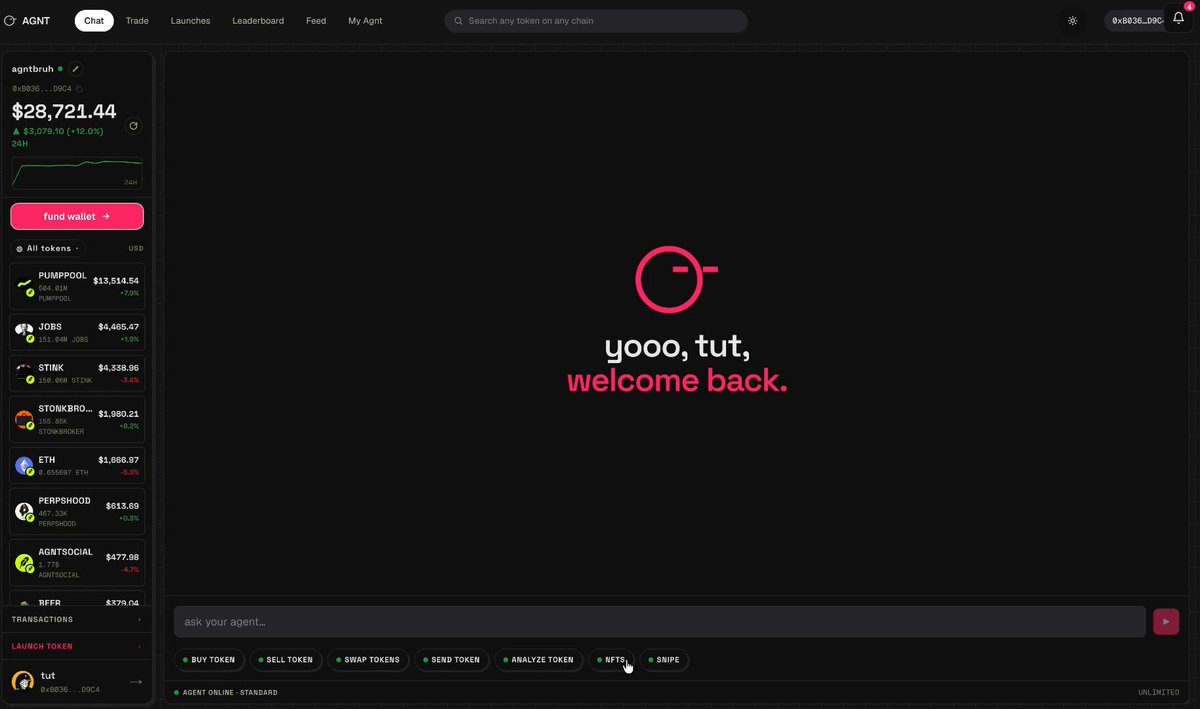This screenshot has width=1200, height=709.
Task: Click the $28,721.44 balance value
Action: [64, 111]
